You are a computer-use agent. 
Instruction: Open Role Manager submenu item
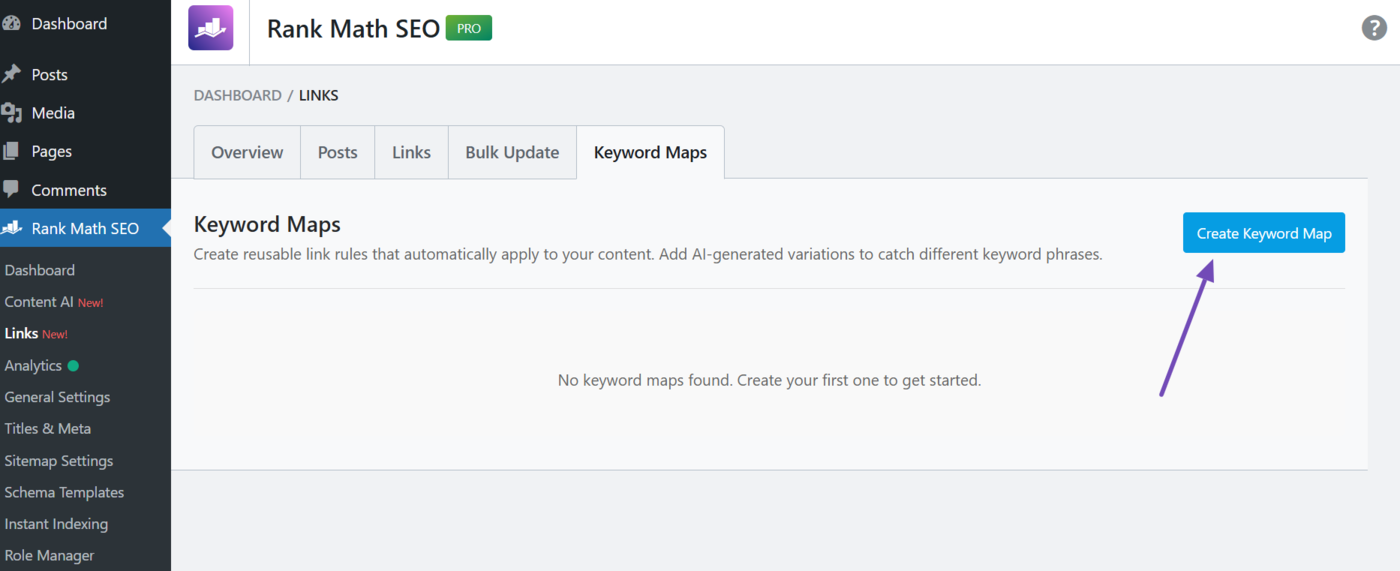(x=49, y=555)
